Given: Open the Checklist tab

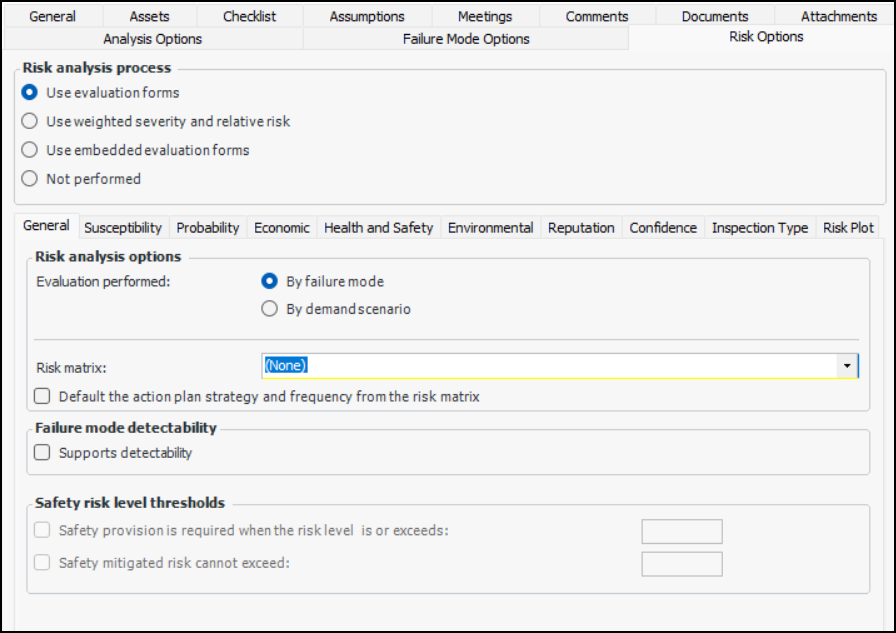Looking at the screenshot, I should click(250, 16).
